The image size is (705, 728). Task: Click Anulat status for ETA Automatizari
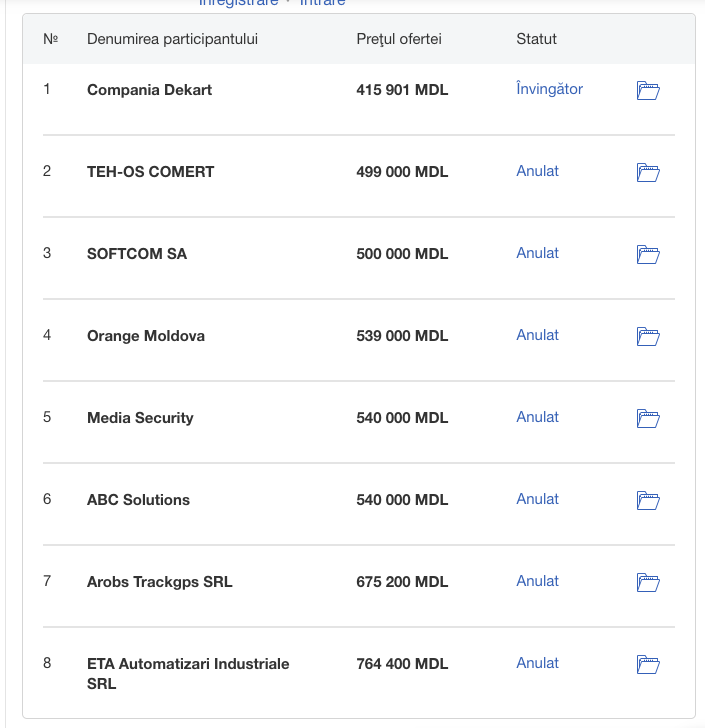click(x=537, y=663)
